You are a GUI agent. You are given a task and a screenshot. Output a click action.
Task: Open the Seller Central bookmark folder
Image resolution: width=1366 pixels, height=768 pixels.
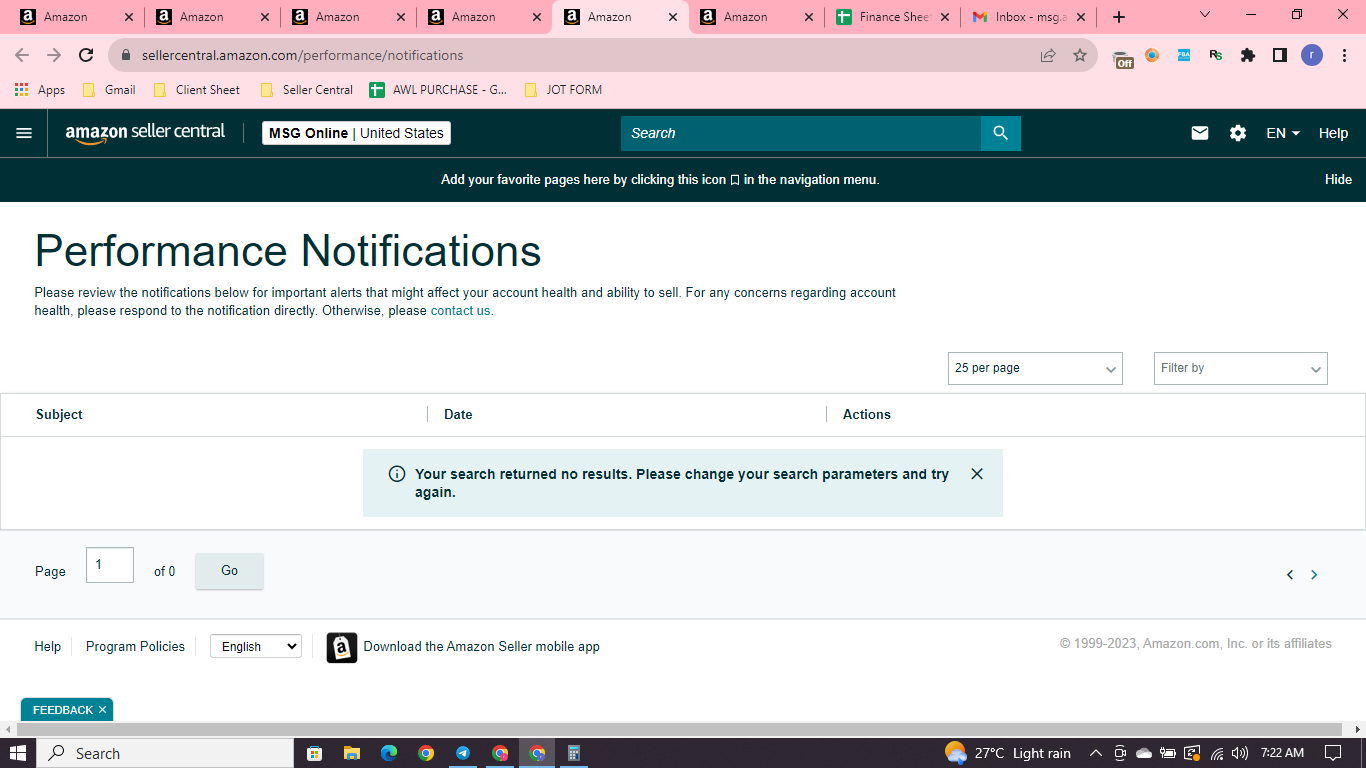click(x=306, y=90)
